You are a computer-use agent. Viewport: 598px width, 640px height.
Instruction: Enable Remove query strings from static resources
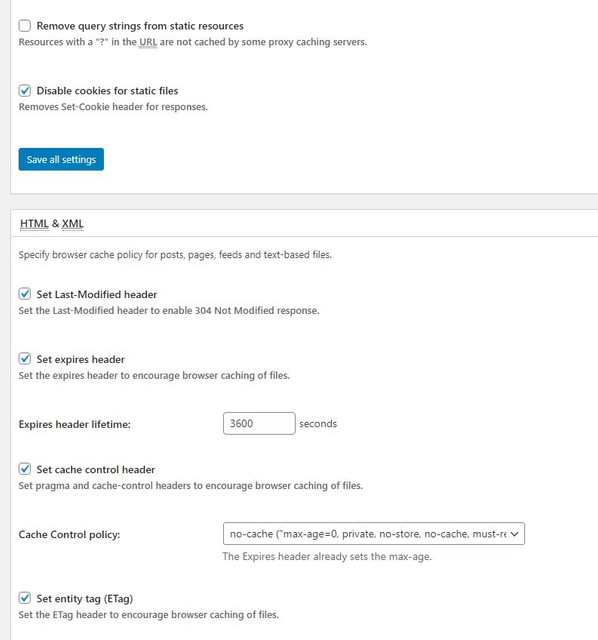24,26
